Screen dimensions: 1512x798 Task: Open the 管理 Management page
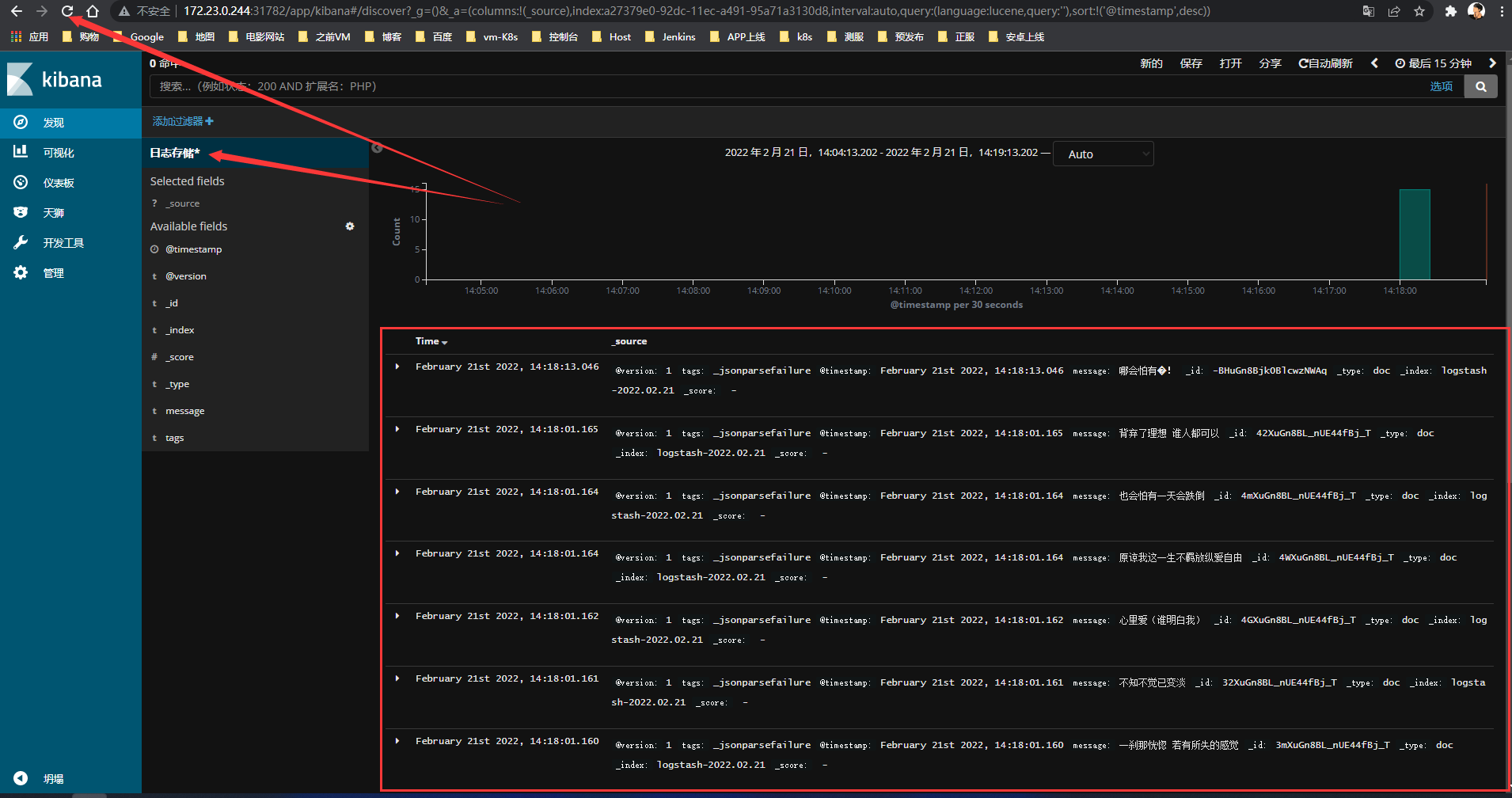click(x=70, y=273)
